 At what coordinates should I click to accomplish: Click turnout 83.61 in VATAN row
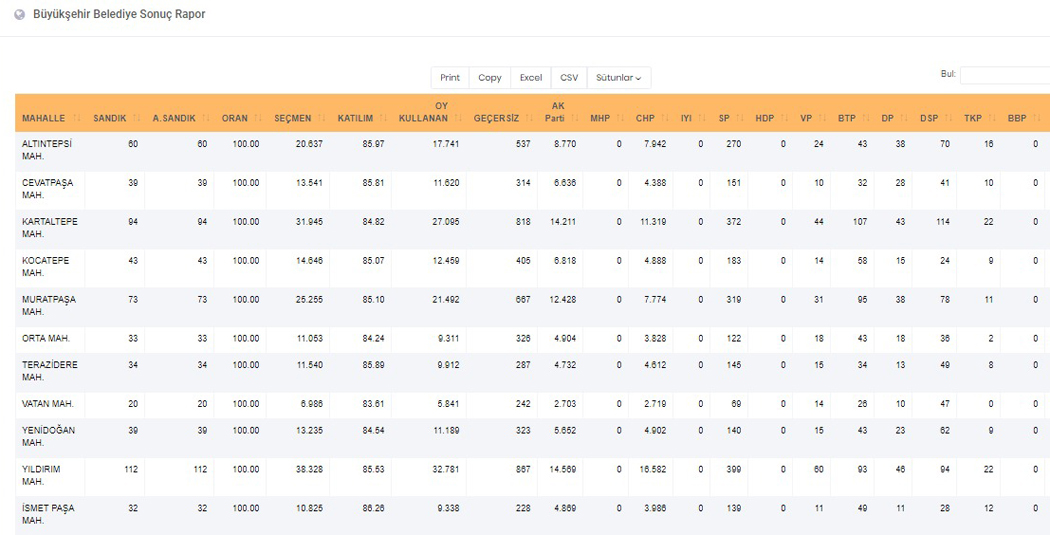tap(374, 404)
